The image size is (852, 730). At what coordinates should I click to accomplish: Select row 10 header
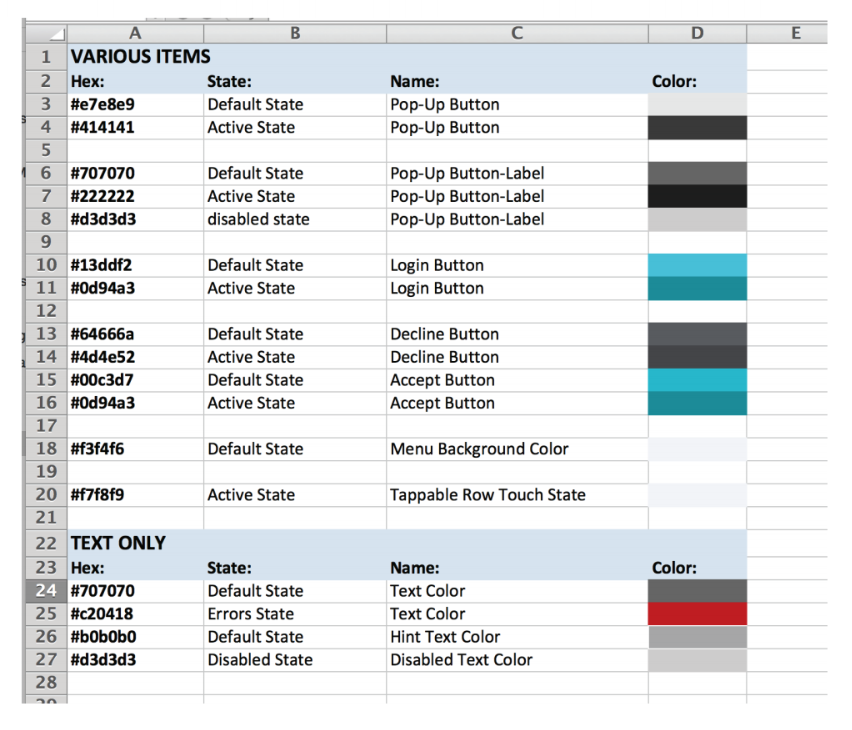coord(46,265)
